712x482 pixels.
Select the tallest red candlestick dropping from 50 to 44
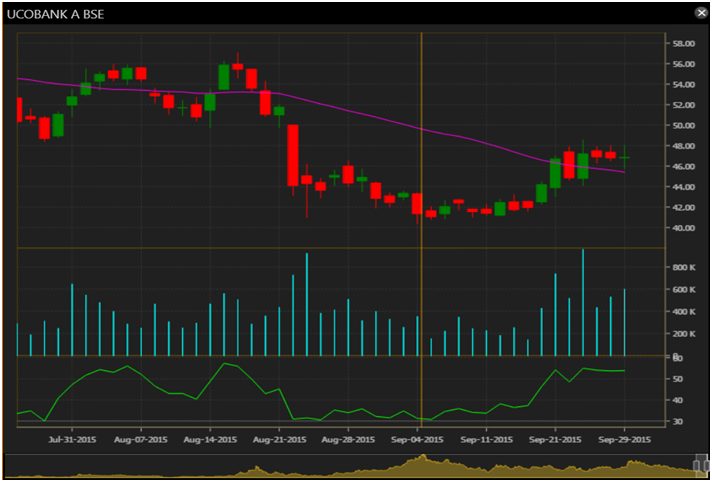293,155
